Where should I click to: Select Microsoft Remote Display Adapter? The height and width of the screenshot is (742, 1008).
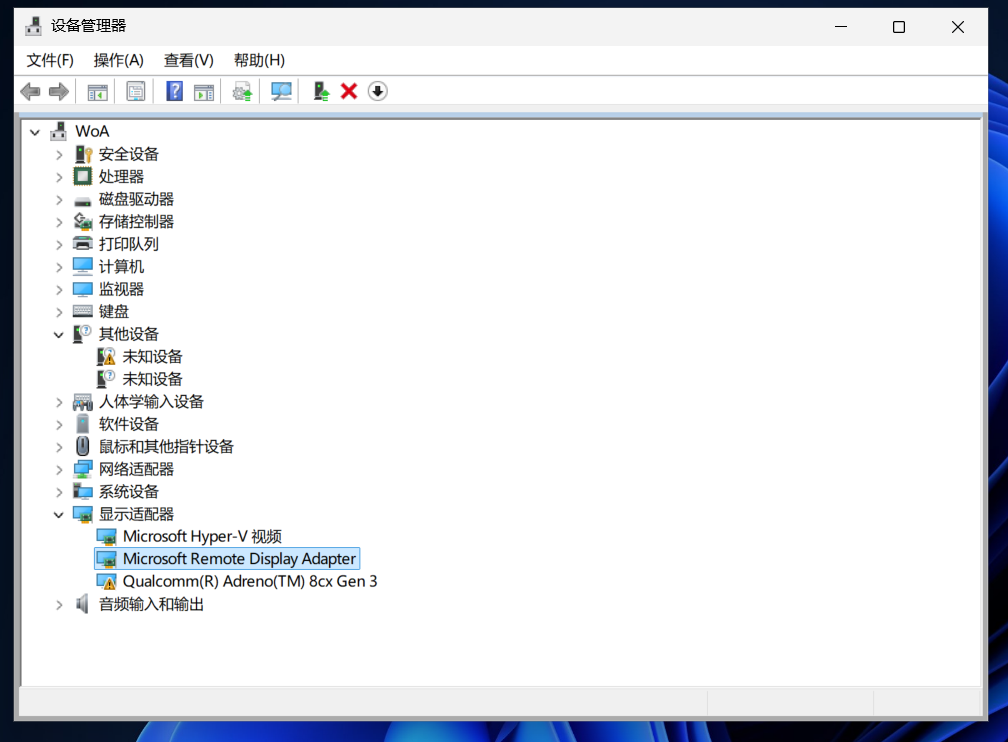point(239,559)
